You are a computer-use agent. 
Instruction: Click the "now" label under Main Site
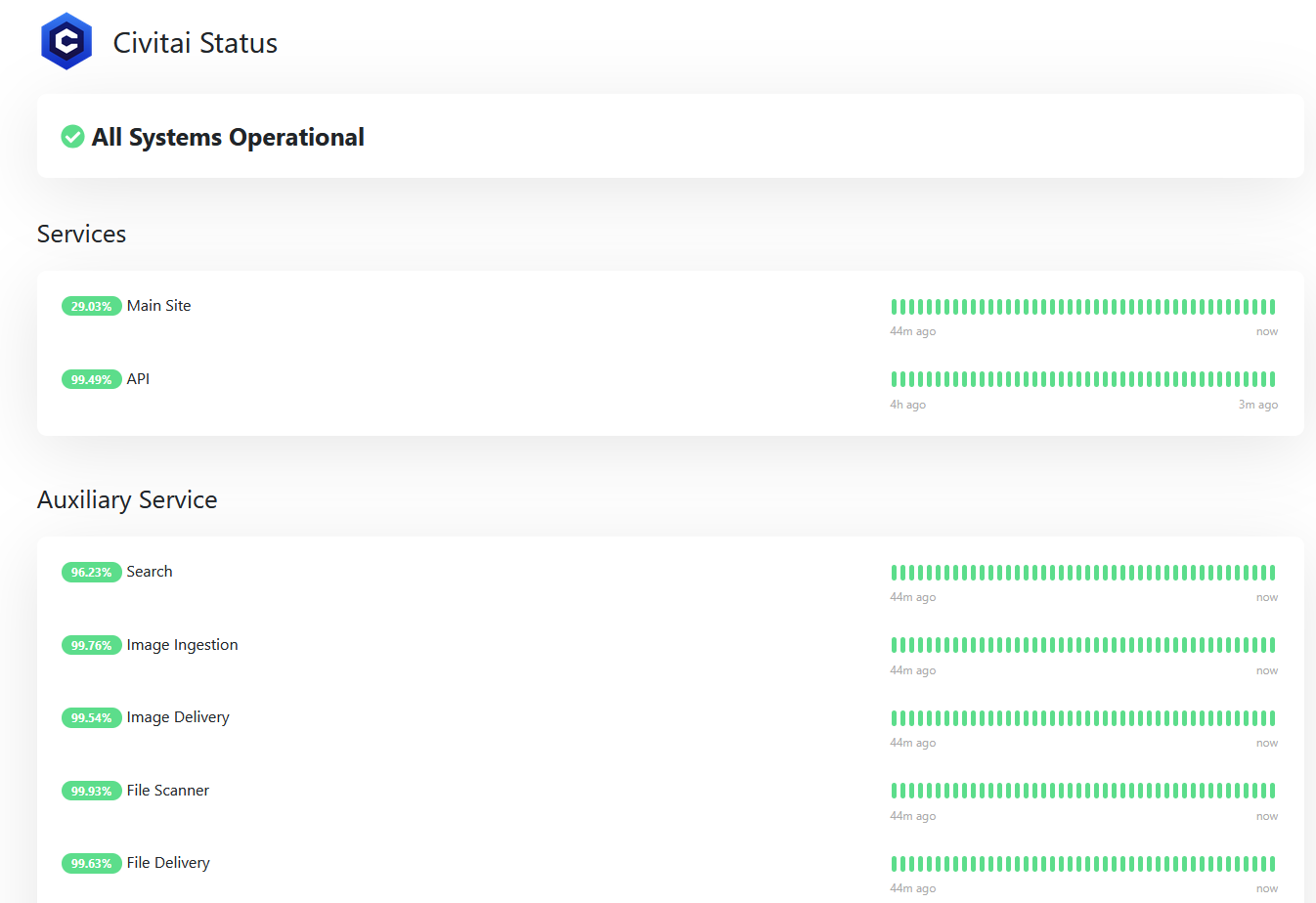point(1267,331)
